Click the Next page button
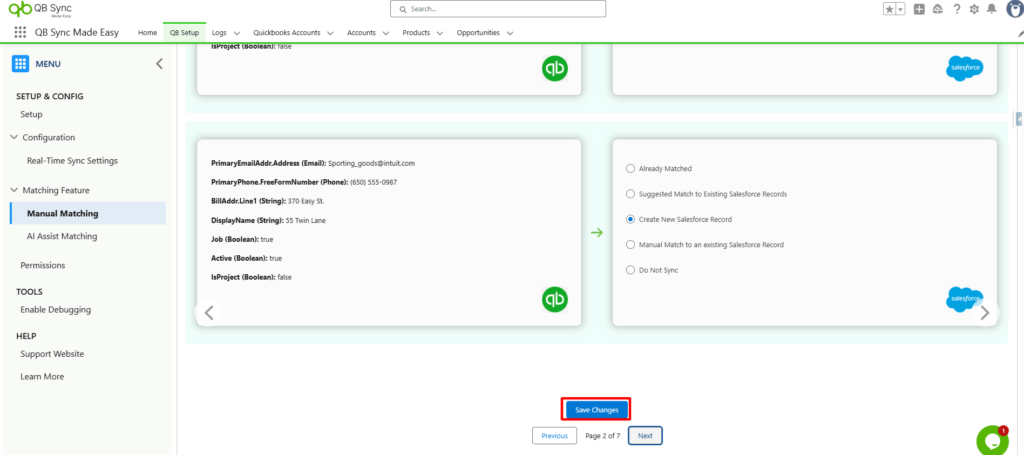Screen dimensions: 1024x455 pos(645,436)
